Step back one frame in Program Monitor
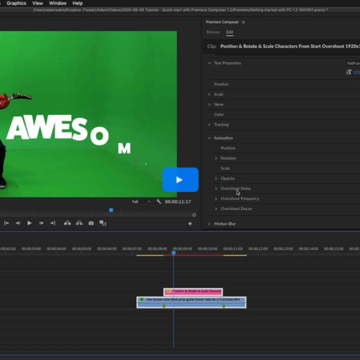The width and height of the screenshot is (360, 360). 18,223
